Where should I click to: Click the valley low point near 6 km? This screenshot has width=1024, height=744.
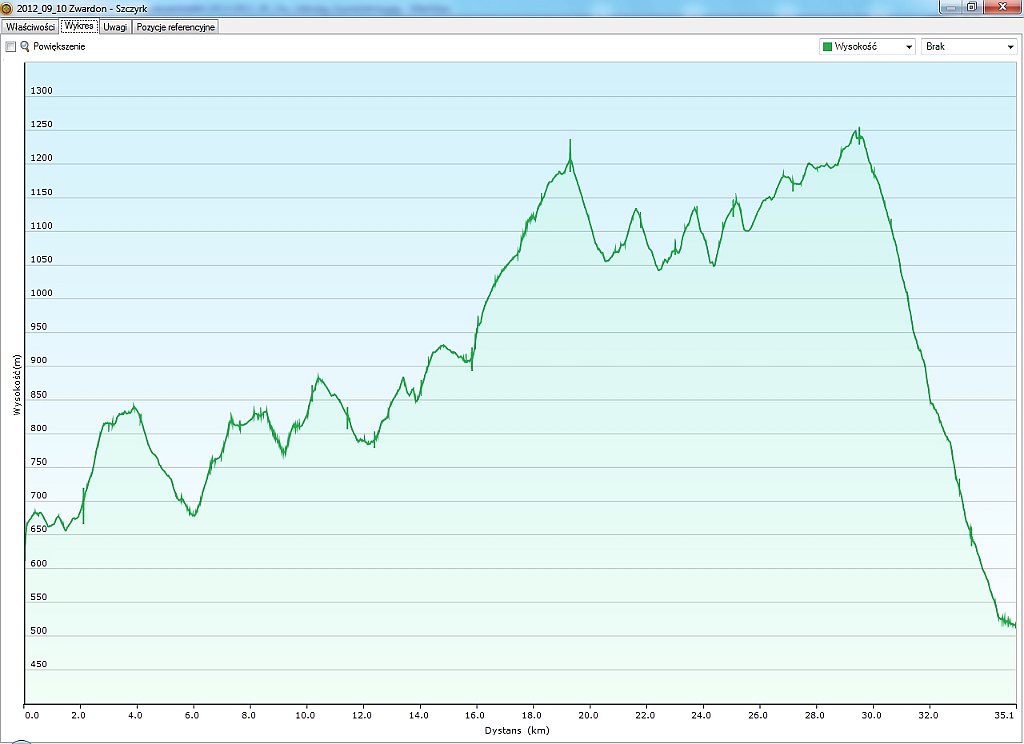click(192, 515)
